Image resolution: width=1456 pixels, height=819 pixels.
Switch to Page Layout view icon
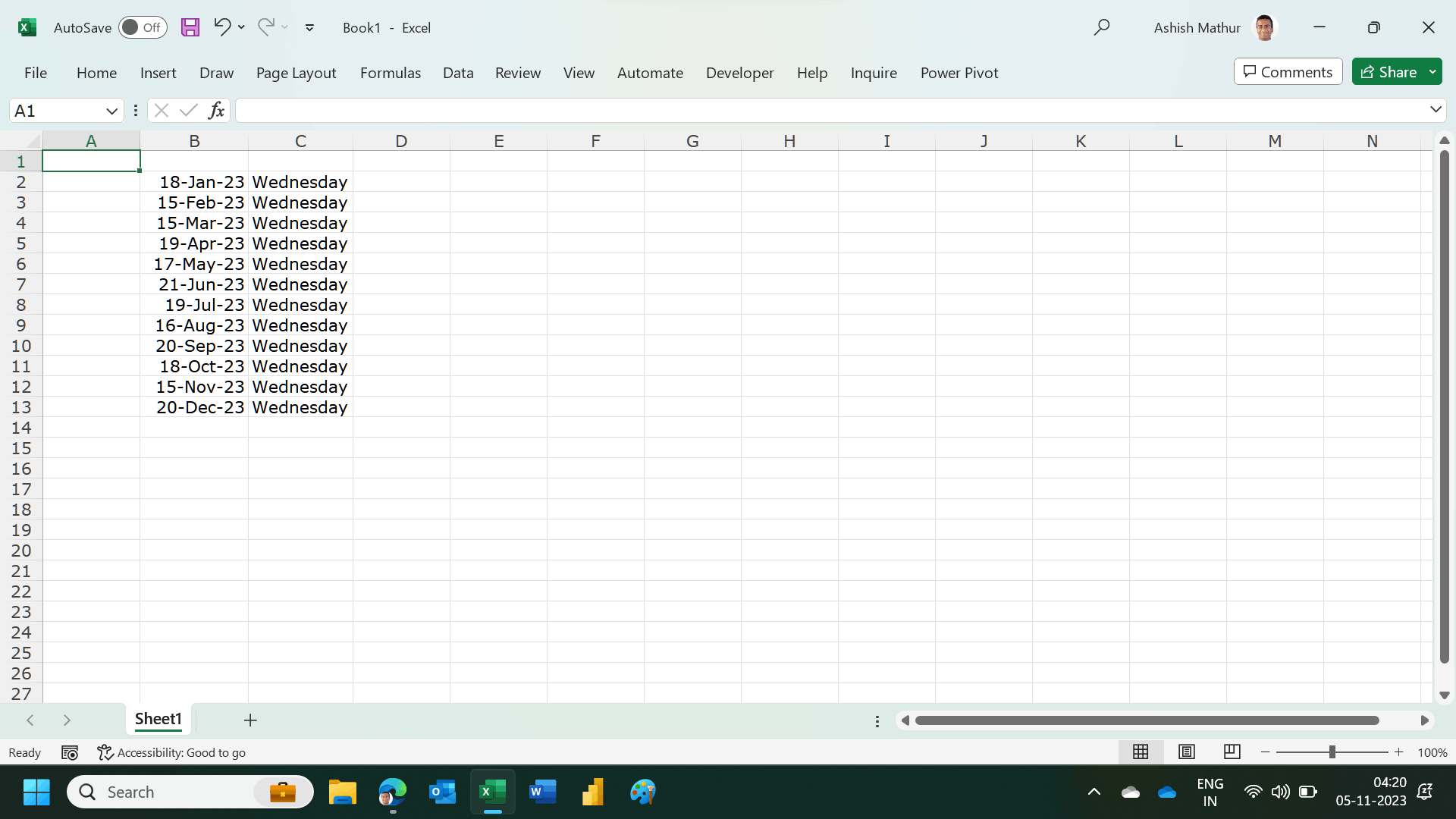click(x=1187, y=752)
